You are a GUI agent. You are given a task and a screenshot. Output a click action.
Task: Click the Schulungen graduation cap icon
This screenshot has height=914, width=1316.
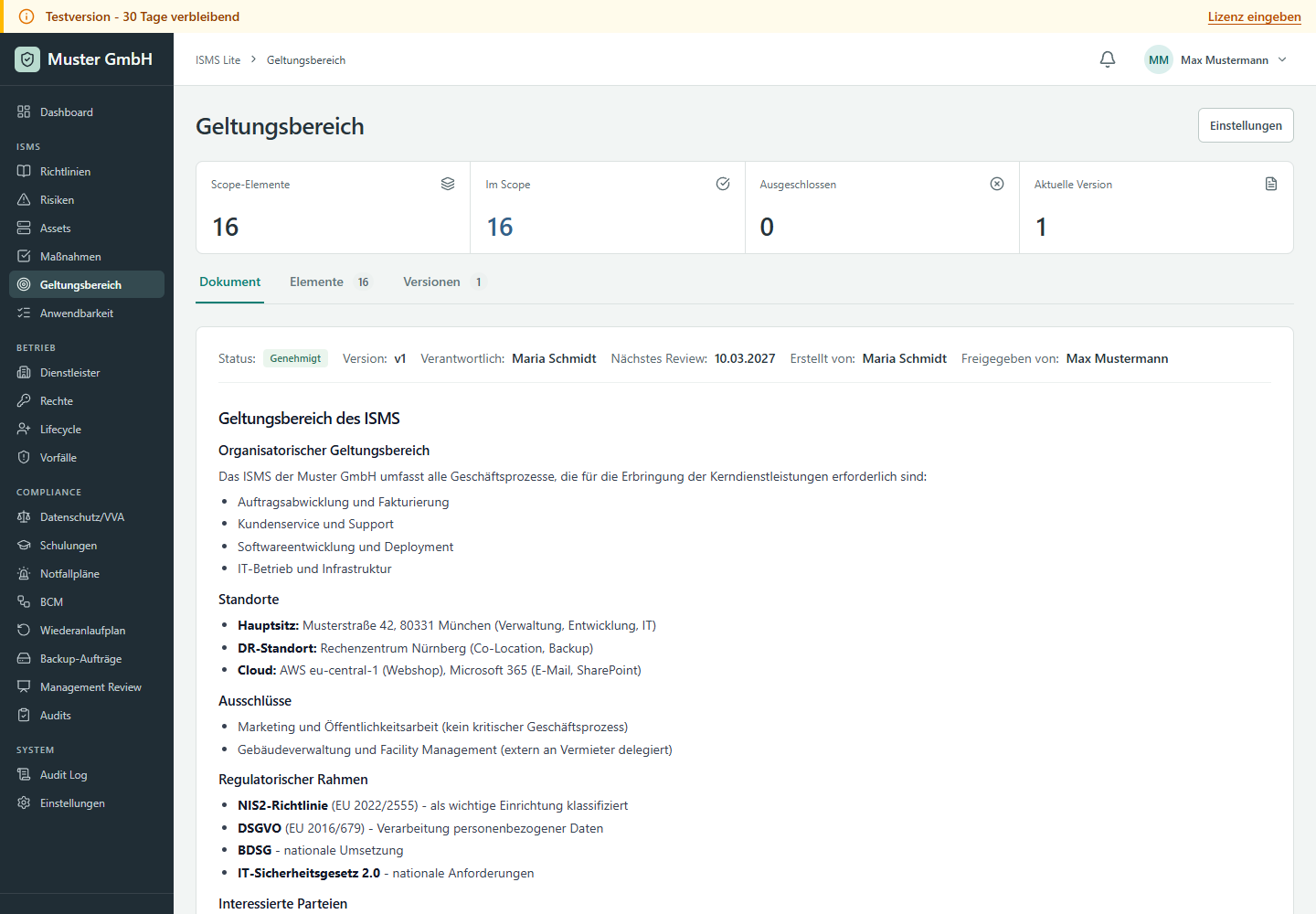coord(24,545)
